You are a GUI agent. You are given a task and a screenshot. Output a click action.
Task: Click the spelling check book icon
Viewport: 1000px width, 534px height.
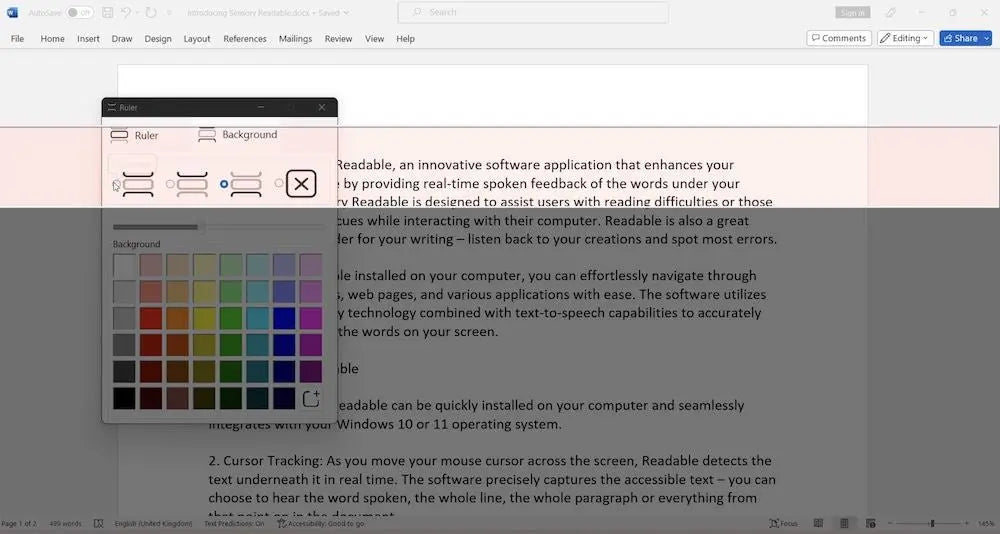[x=98, y=523]
